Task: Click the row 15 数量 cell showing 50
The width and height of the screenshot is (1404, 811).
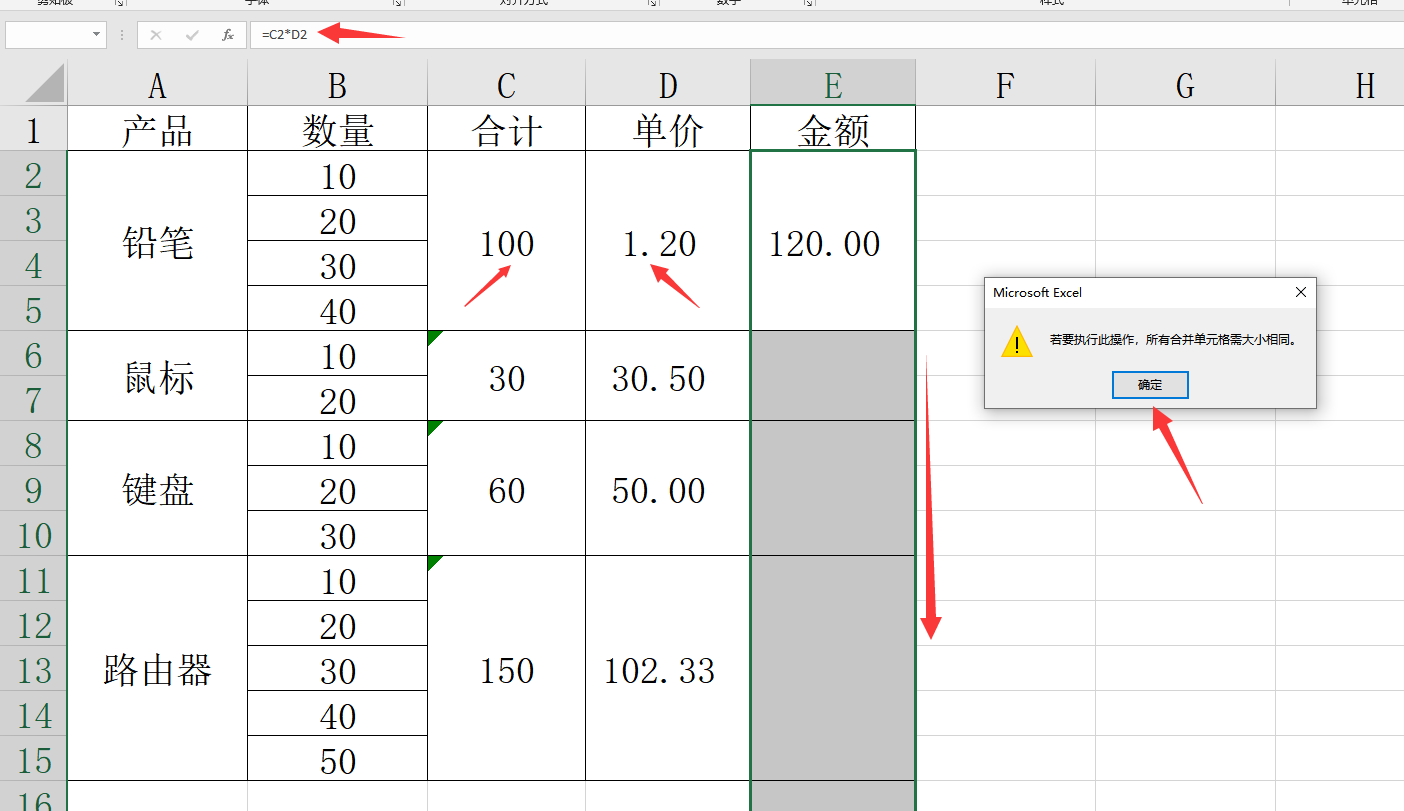Action: pos(337,758)
